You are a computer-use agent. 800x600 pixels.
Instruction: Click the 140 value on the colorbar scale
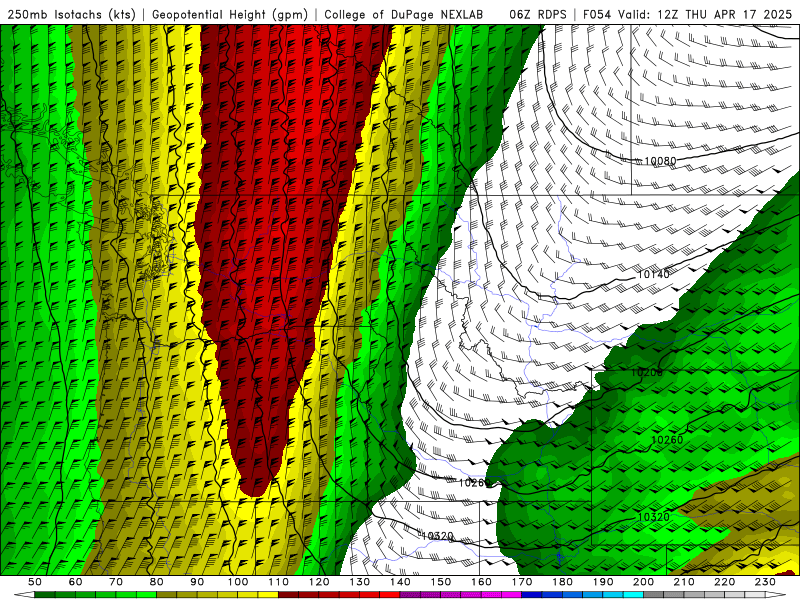pos(401,582)
